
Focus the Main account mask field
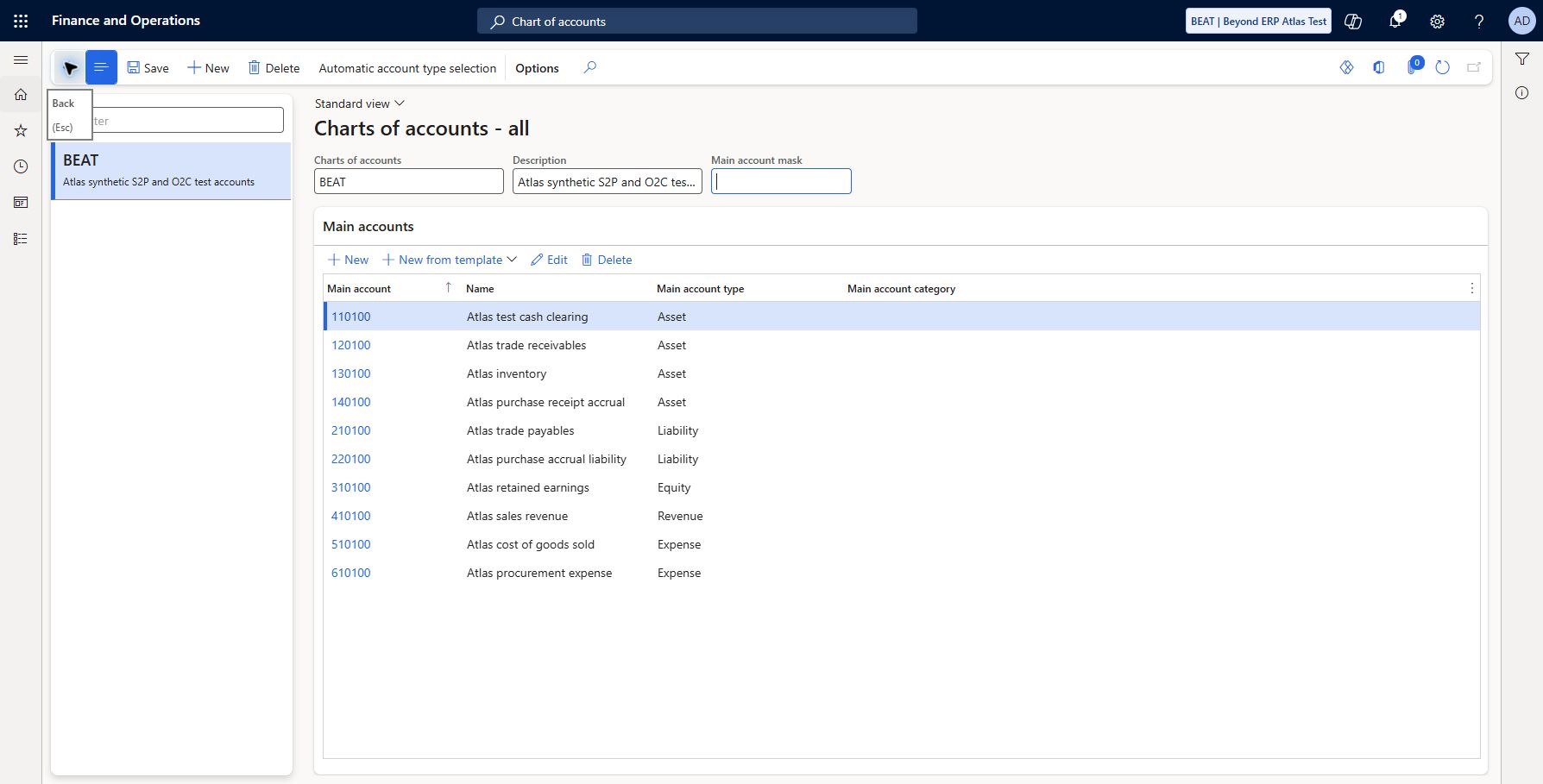click(781, 181)
